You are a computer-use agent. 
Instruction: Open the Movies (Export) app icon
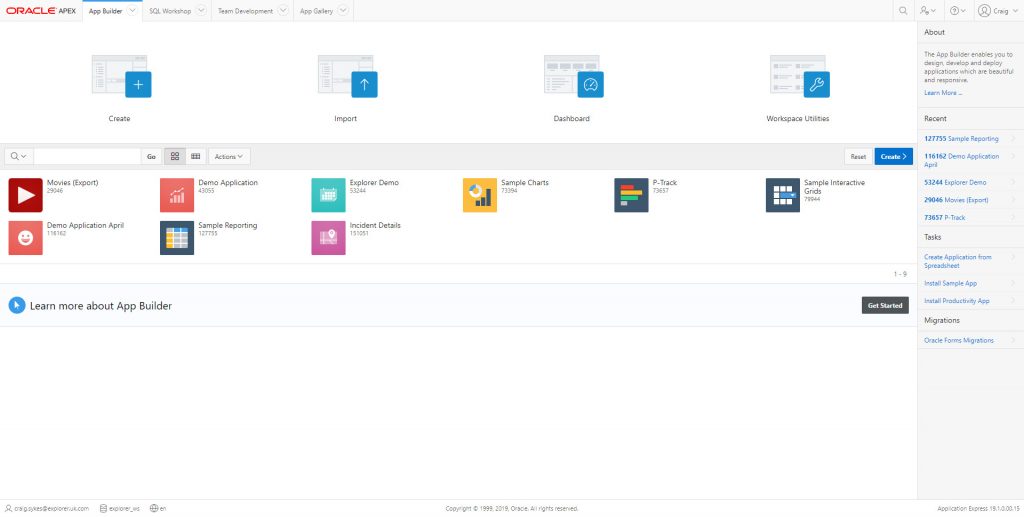[25, 195]
